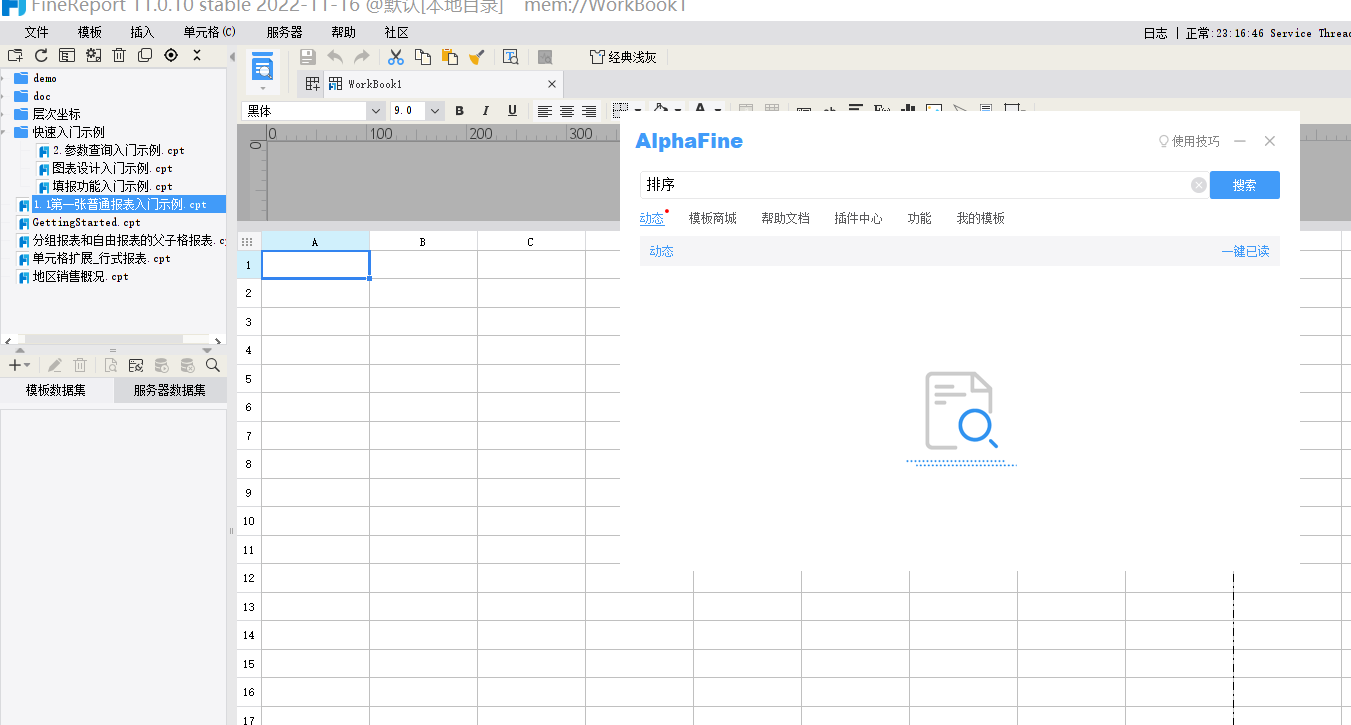Click the 经典浅灰 theme button
Screen dimensions: 1351x725
(x=623, y=58)
